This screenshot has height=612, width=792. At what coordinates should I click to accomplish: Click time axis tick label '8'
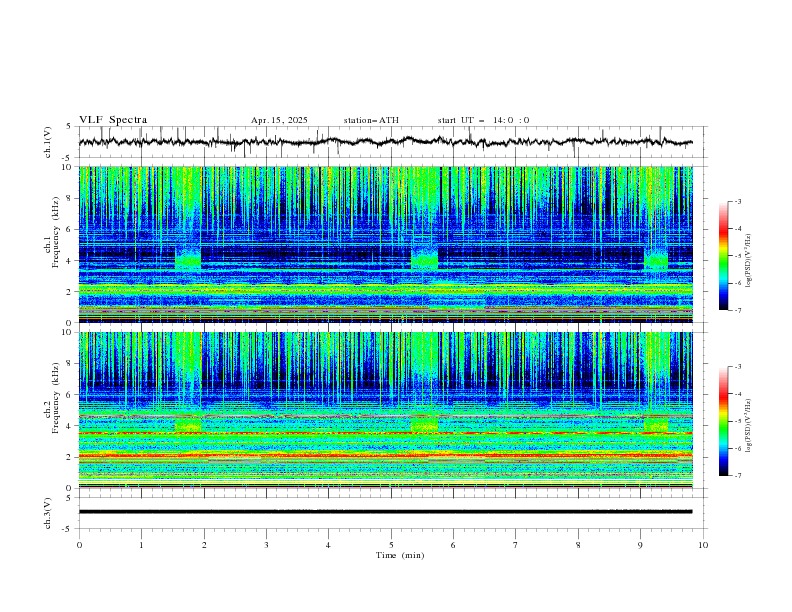pos(578,545)
